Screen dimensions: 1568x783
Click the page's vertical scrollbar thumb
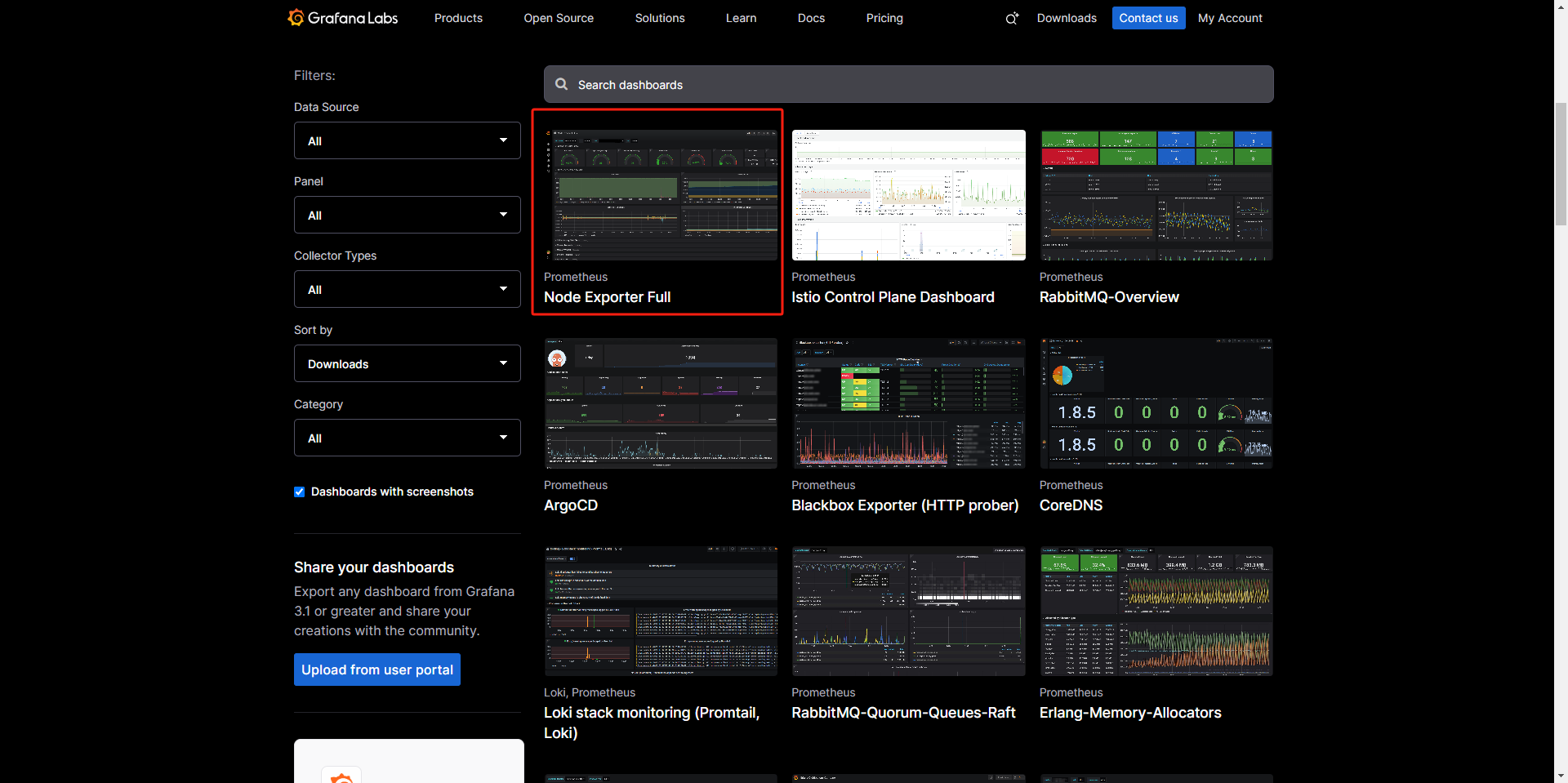coord(1561,163)
